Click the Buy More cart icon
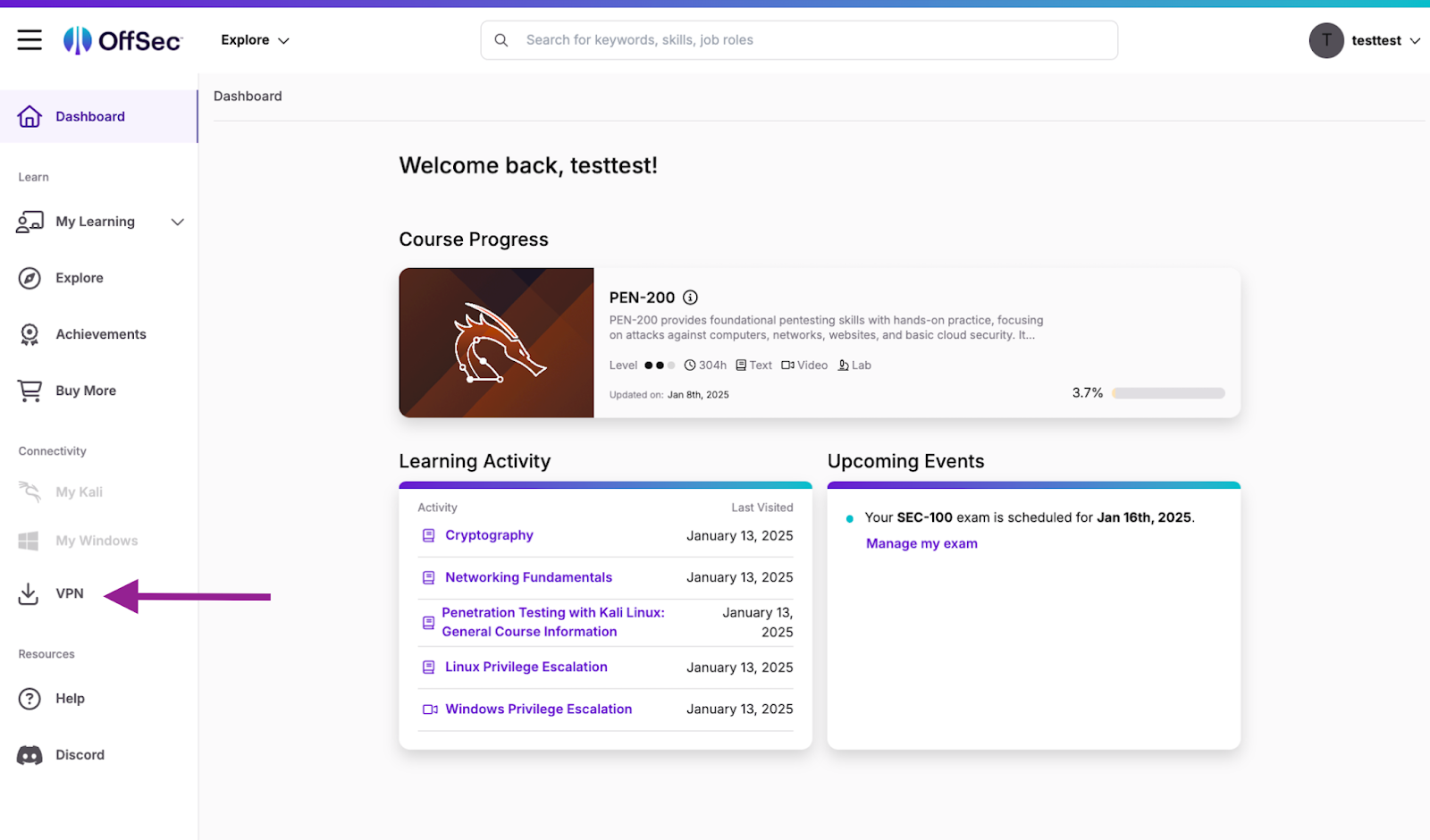The height and width of the screenshot is (840, 1430). pos(29,391)
